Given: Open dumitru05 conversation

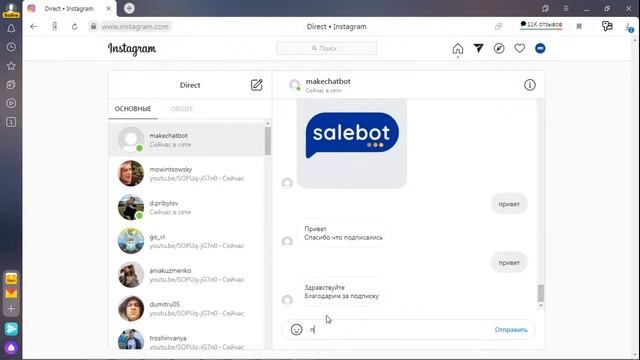Looking at the screenshot, I should pyautogui.click(x=187, y=309).
